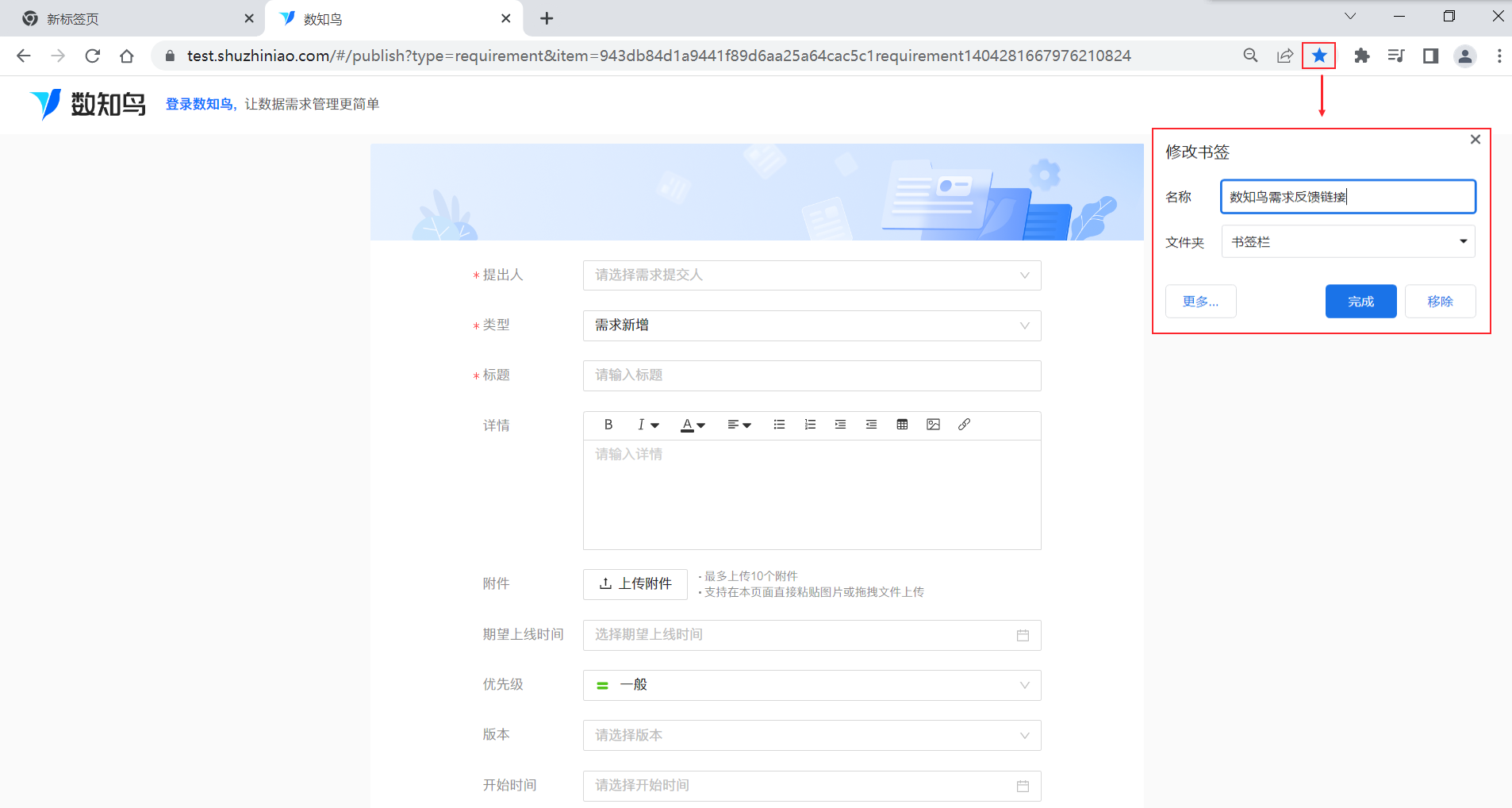This screenshot has width=1512, height=808.
Task: Close the 修改书签 popup
Action: (1476, 140)
